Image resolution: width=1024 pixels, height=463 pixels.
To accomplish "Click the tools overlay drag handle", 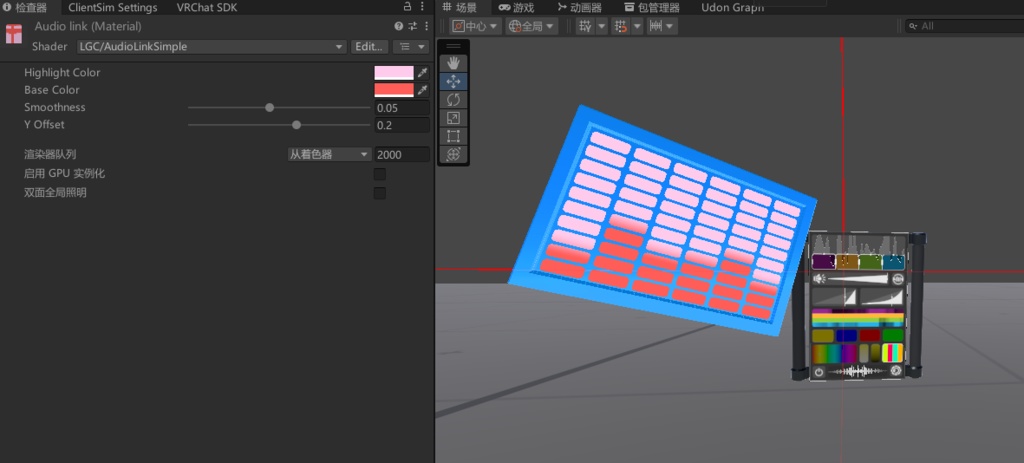I will [453, 46].
